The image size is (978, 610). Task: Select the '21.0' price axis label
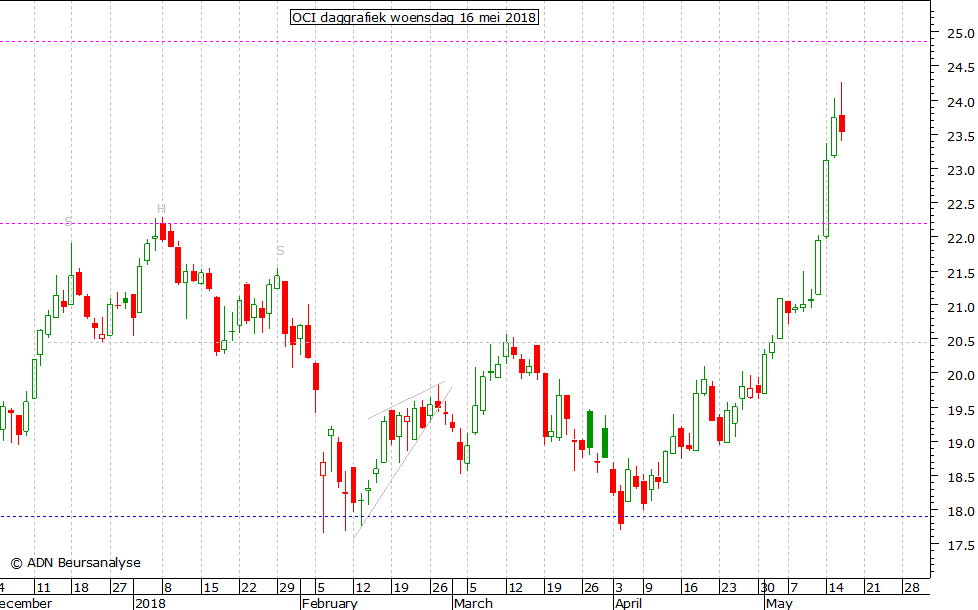point(961,307)
